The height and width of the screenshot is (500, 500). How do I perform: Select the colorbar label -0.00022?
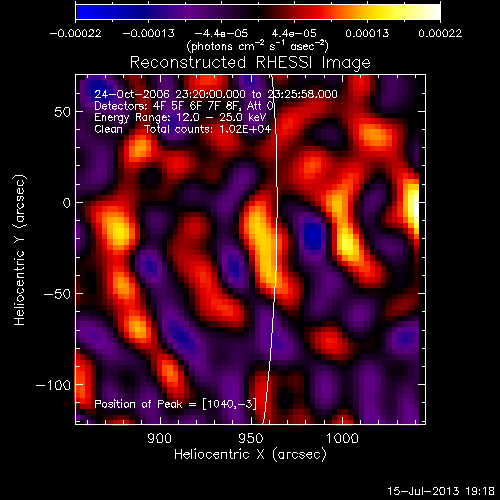click(75, 33)
